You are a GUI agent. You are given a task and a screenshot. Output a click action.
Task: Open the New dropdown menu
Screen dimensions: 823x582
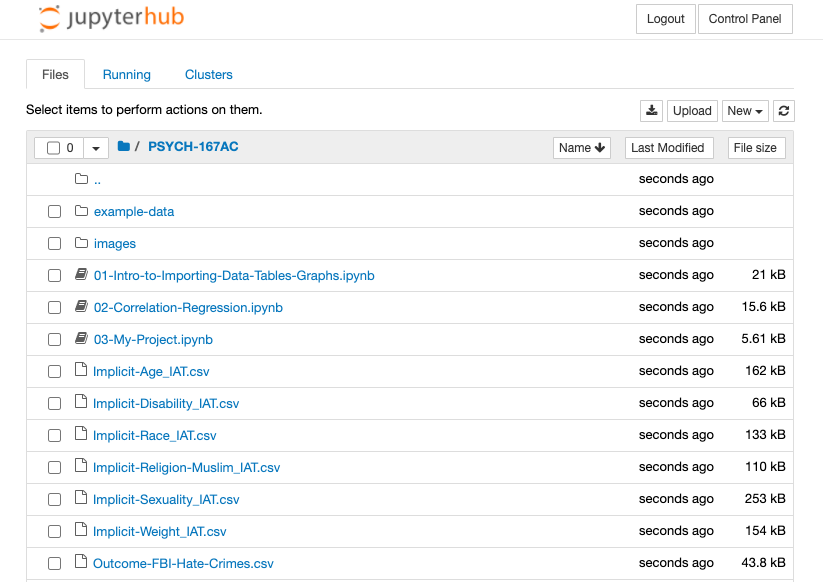tap(745, 111)
